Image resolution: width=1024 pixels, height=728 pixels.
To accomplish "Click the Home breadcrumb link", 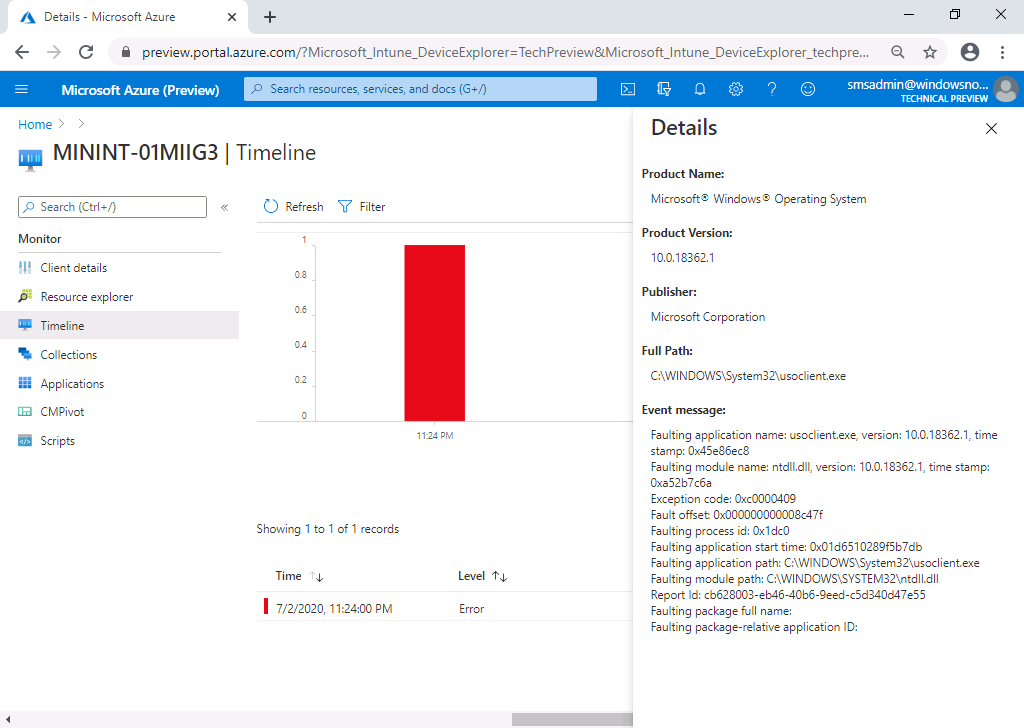I will click(x=35, y=124).
